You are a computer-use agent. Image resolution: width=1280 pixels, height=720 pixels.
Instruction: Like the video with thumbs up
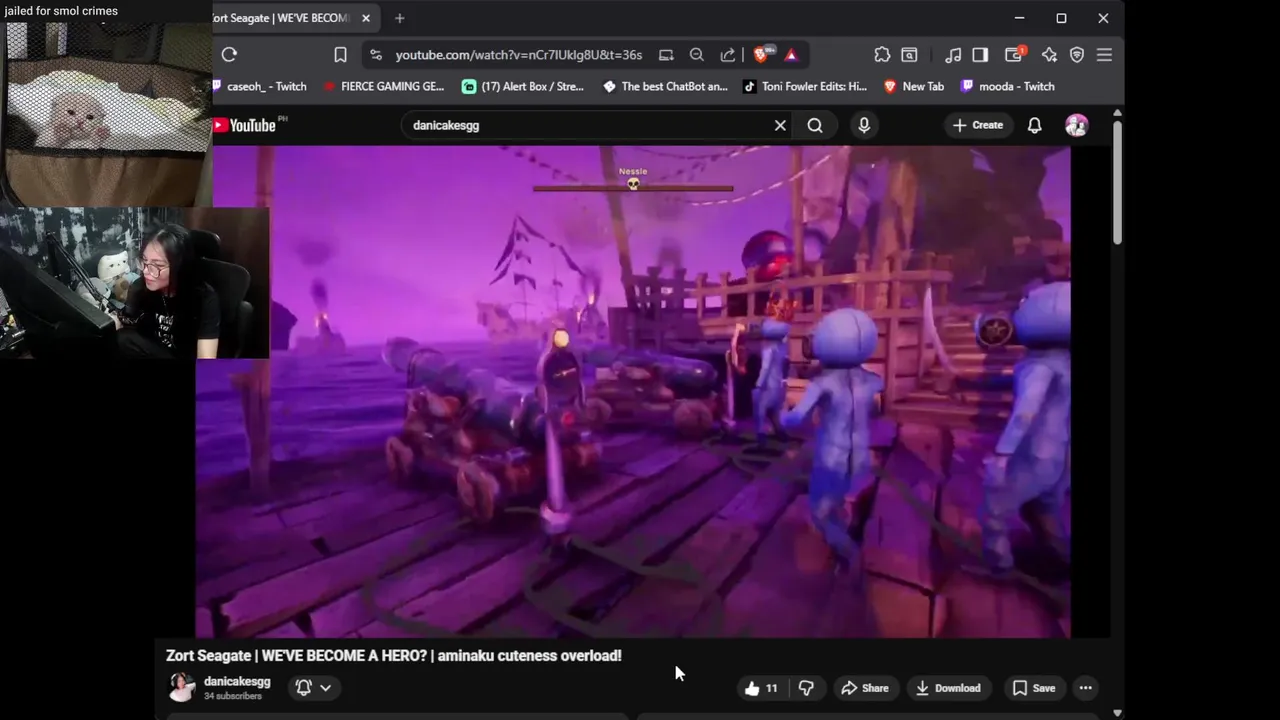pos(761,688)
